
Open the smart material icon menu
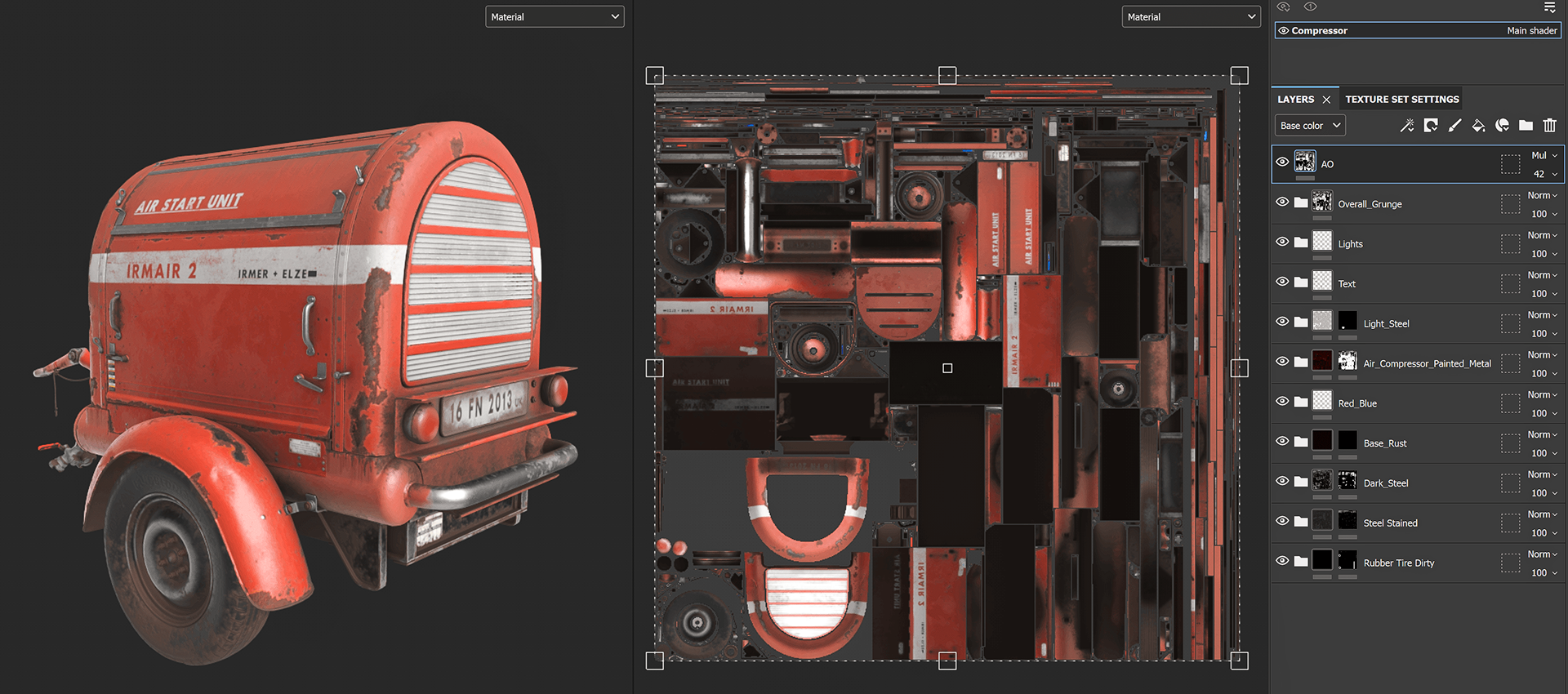[x=1502, y=126]
